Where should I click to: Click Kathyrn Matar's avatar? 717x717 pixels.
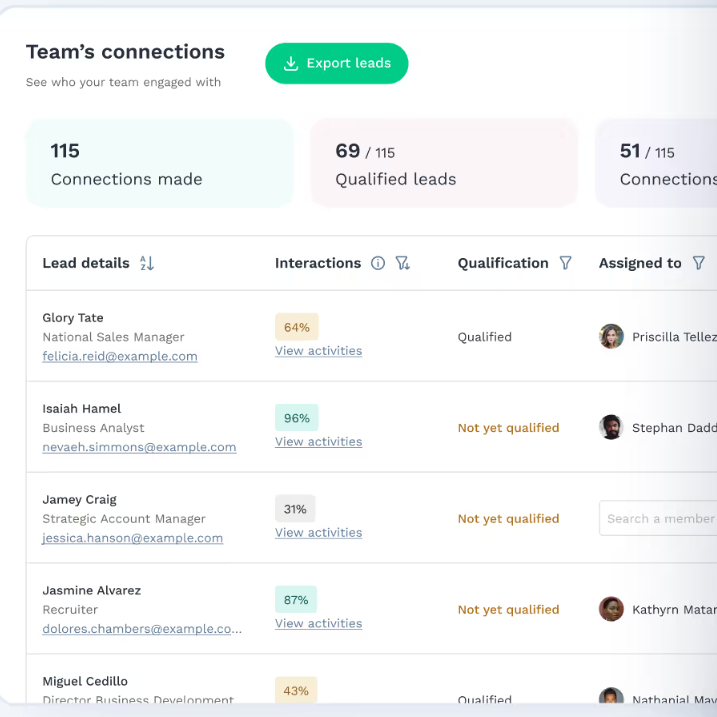(x=611, y=609)
